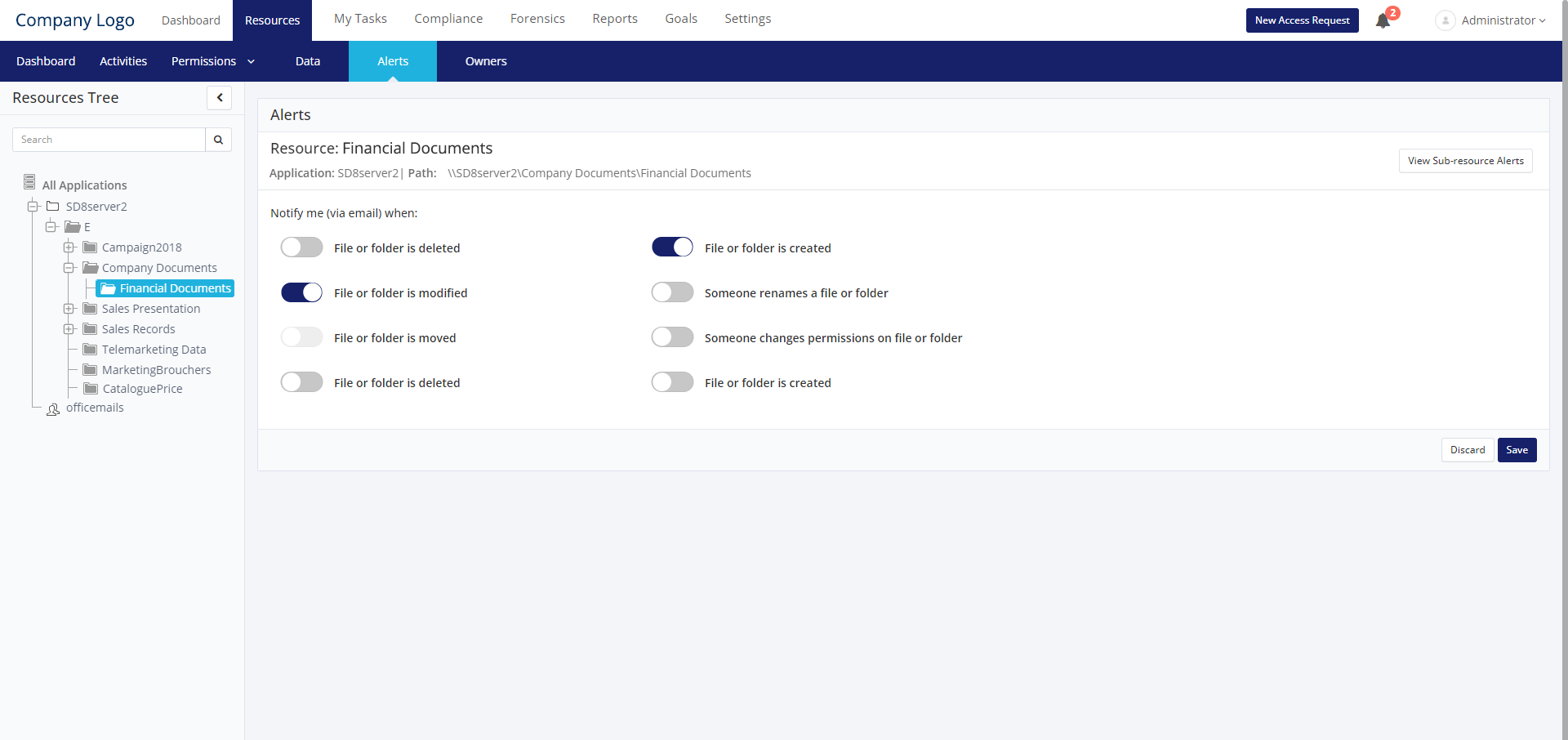Image resolution: width=1568 pixels, height=740 pixels.
Task: Open the notifications bell icon
Action: (1383, 20)
